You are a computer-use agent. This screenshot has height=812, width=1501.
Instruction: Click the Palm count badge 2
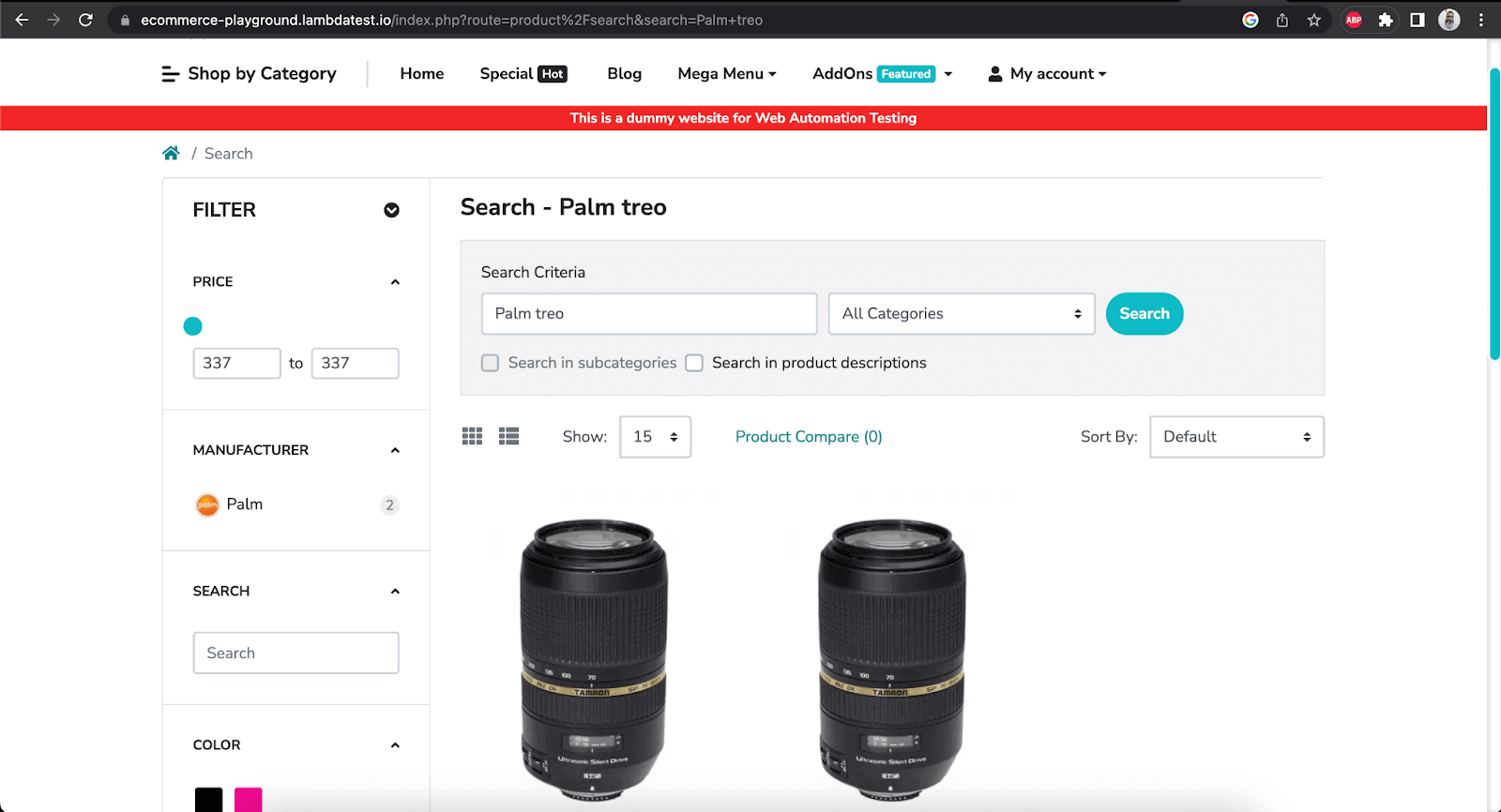[x=390, y=505]
